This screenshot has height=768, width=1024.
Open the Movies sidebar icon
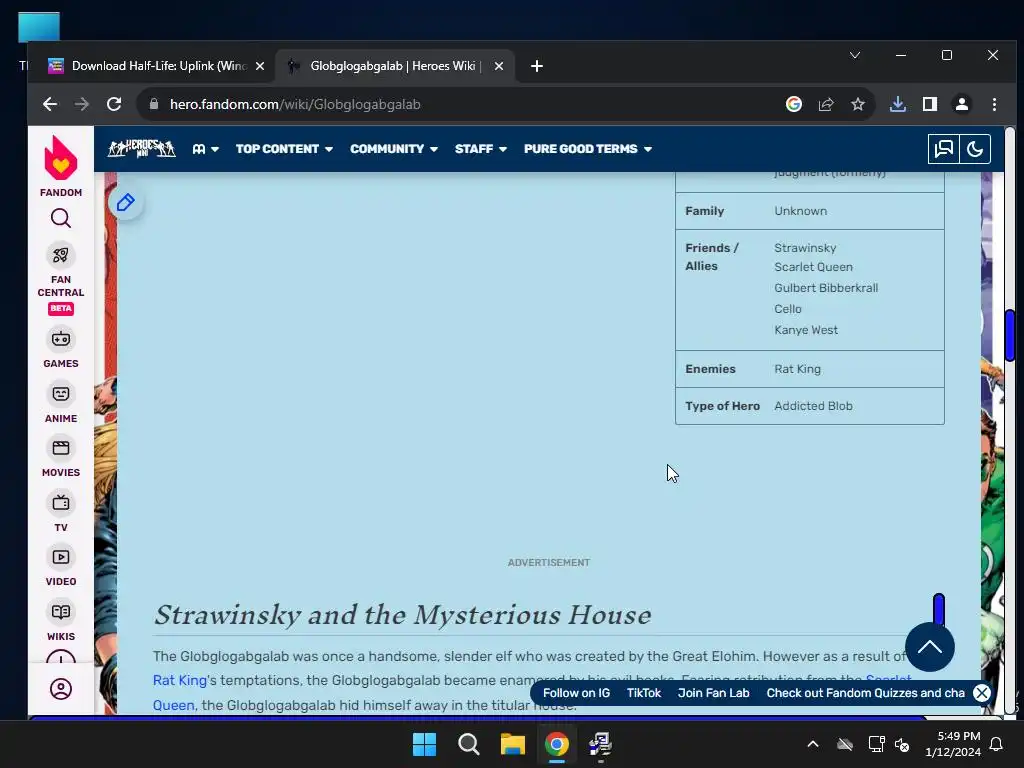click(x=61, y=448)
